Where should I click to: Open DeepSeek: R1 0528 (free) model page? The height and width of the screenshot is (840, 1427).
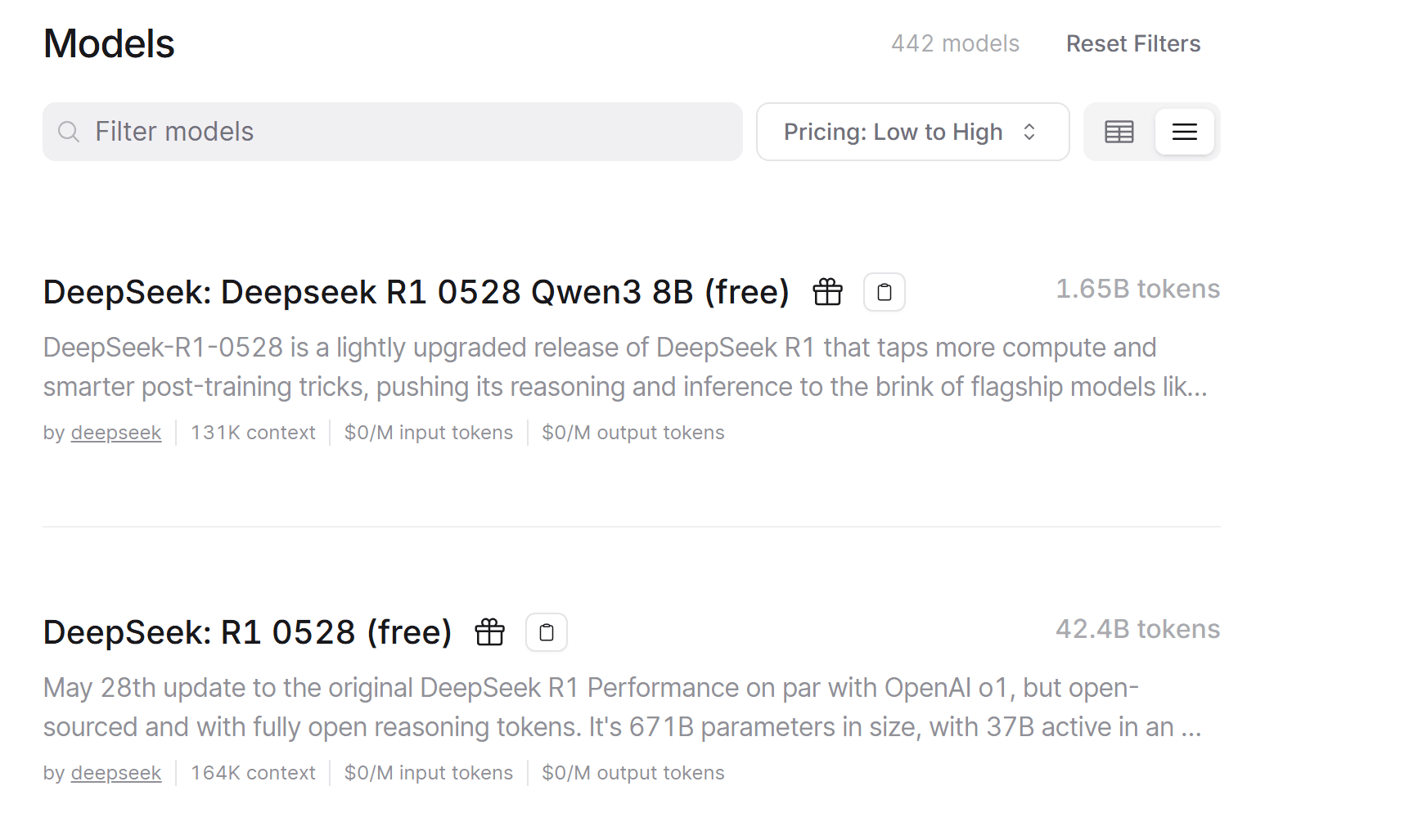click(248, 632)
